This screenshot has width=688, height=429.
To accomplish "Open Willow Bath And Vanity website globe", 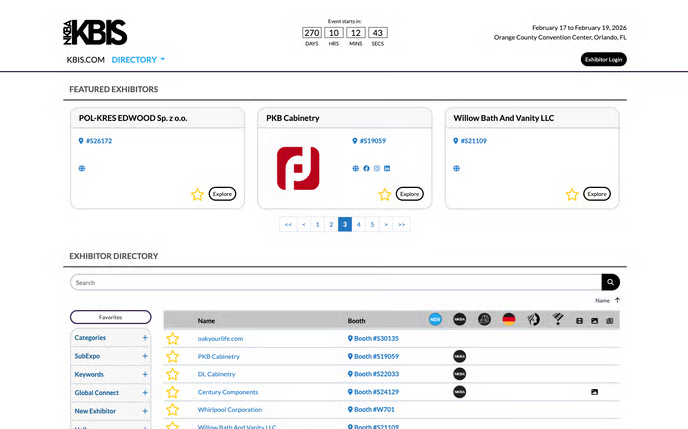I will coord(456,168).
